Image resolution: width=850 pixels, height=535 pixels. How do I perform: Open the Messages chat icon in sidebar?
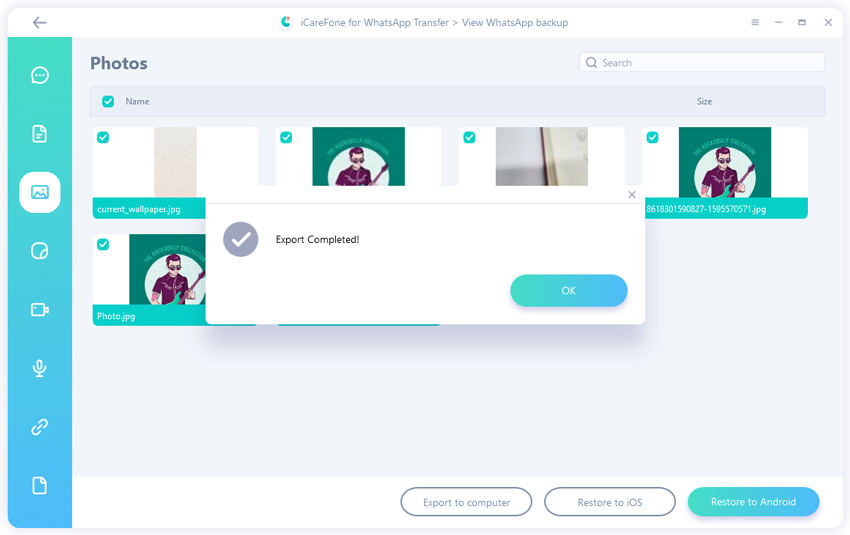[x=40, y=75]
